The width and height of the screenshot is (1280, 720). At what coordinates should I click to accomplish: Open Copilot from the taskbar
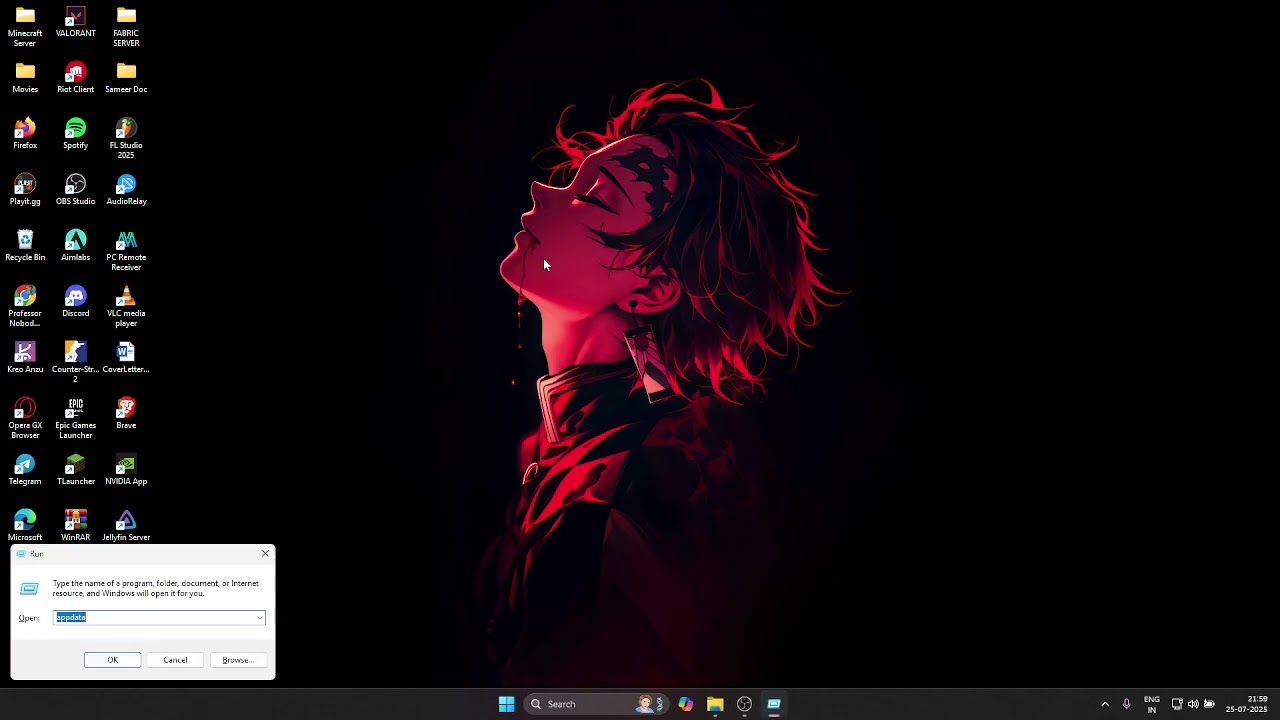pos(685,704)
